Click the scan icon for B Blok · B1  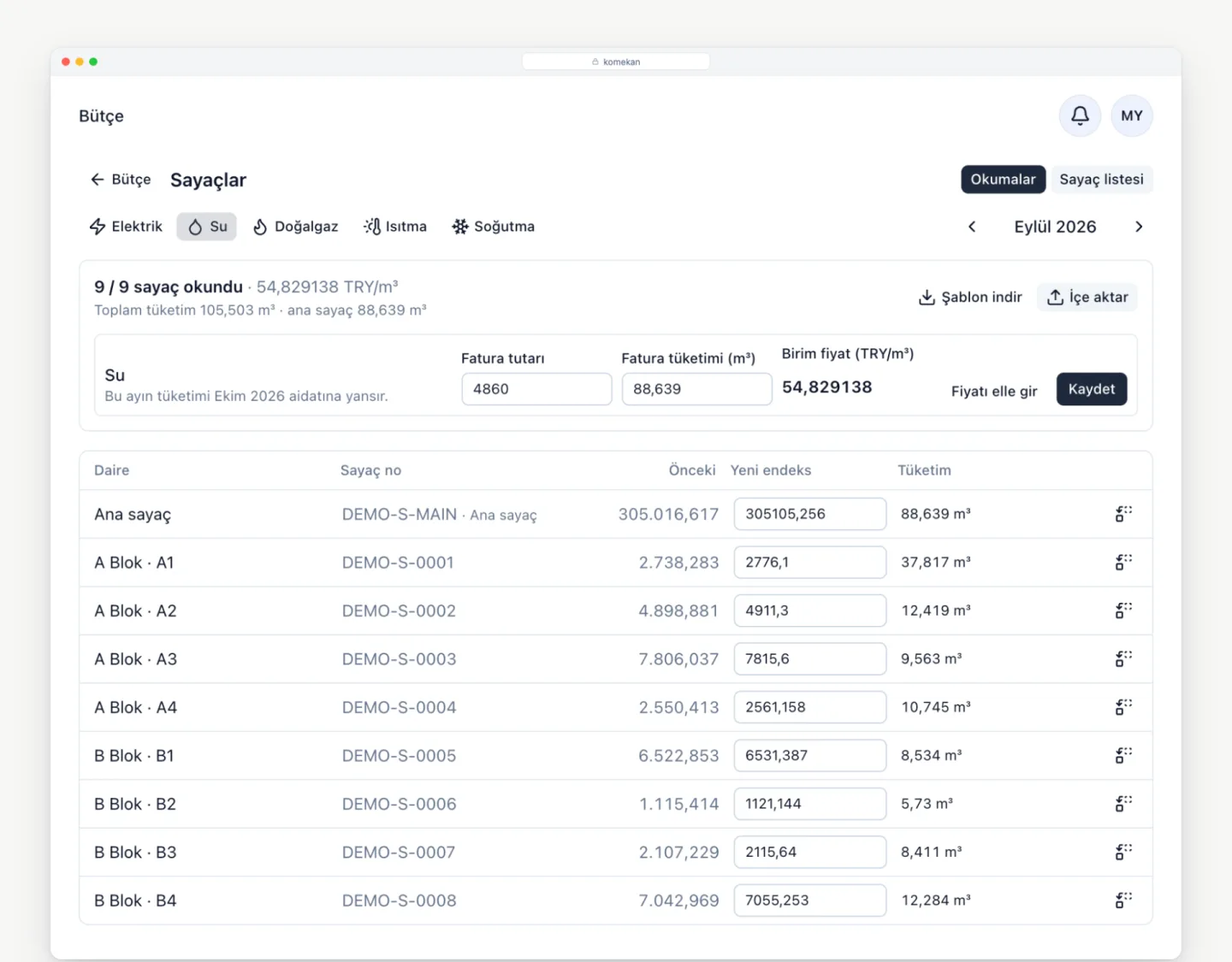coord(1123,755)
